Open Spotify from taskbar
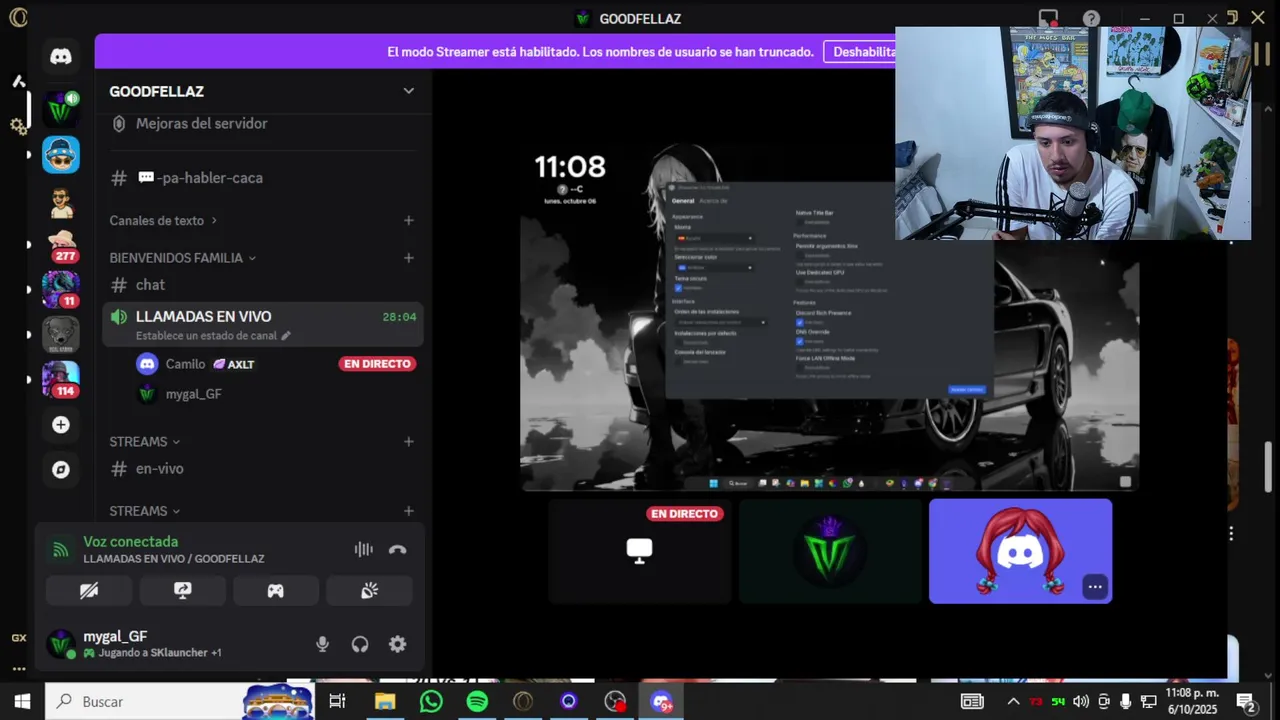 coord(477,701)
